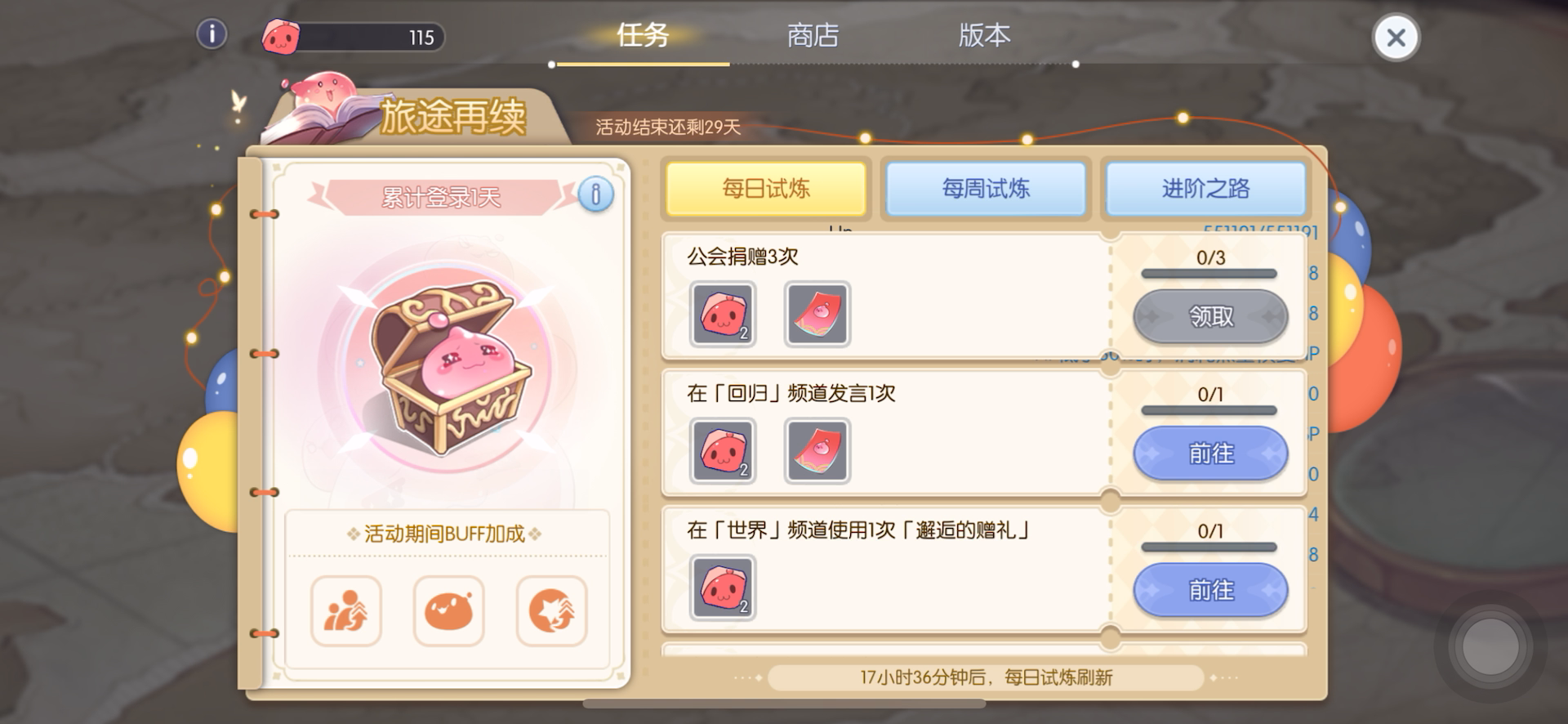The image size is (1568, 724).
Task: Click 前往 for the 回归 channel task
Action: click(x=1210, y=453)
